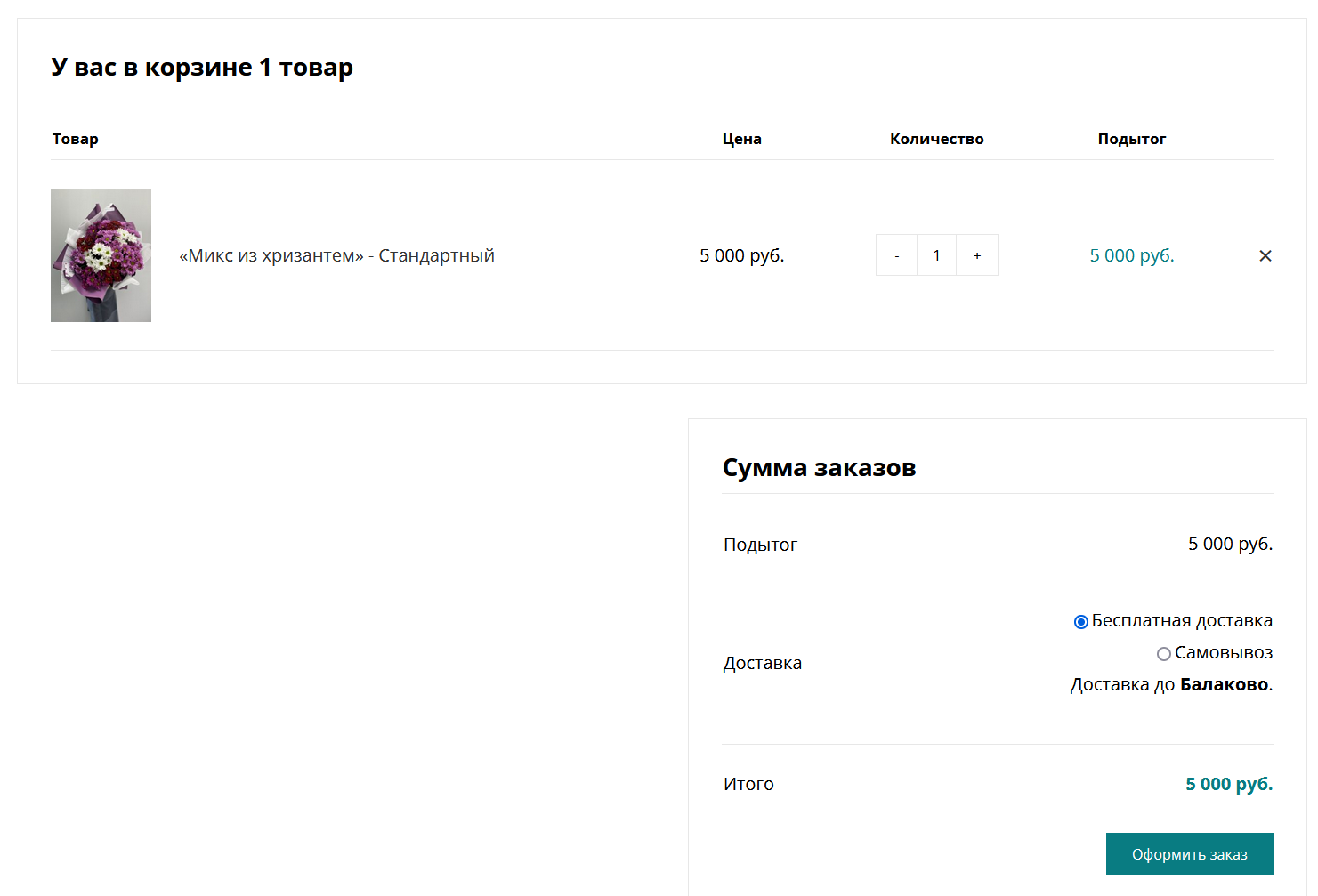
Task: Click the Товар column header
Action: point(76,139)
